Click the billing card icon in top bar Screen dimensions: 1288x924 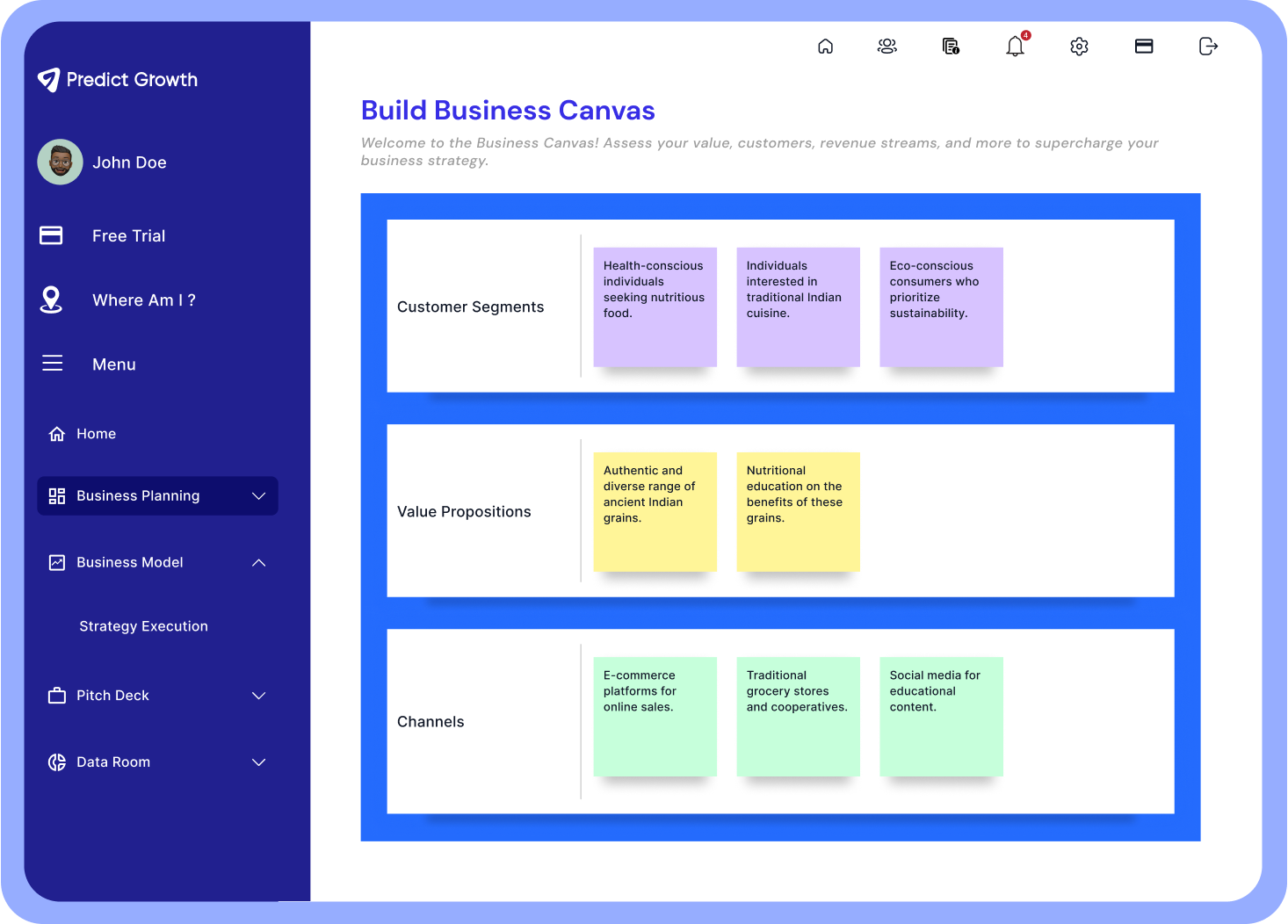coord(1144,47)
